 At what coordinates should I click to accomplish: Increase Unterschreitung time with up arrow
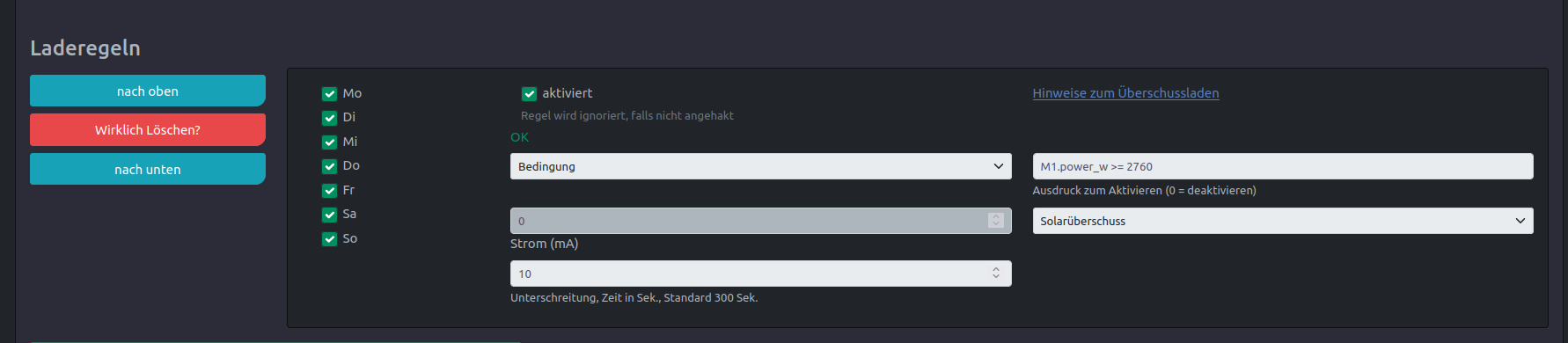[x=996, y=269]
